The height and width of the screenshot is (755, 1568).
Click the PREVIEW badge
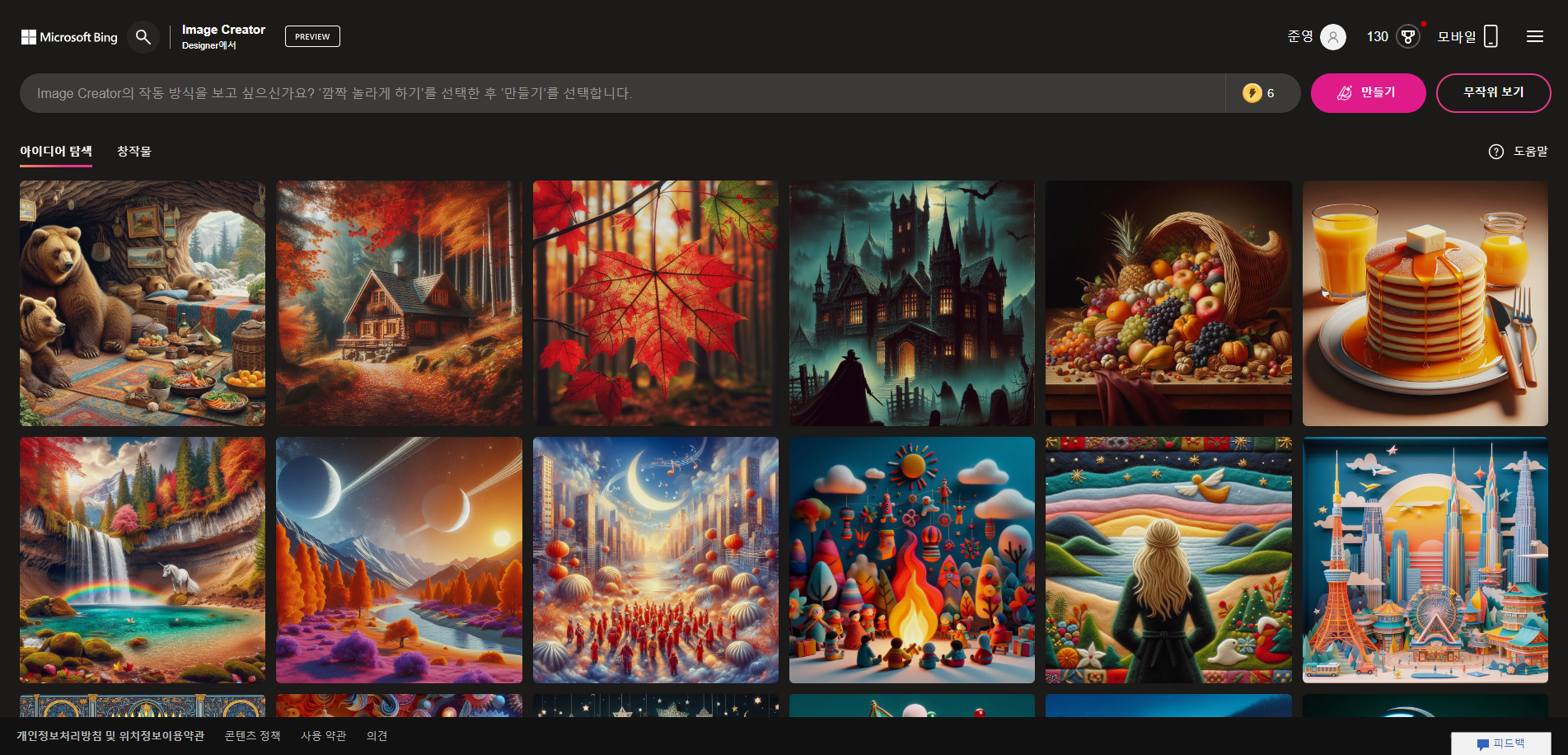(312, 36)
